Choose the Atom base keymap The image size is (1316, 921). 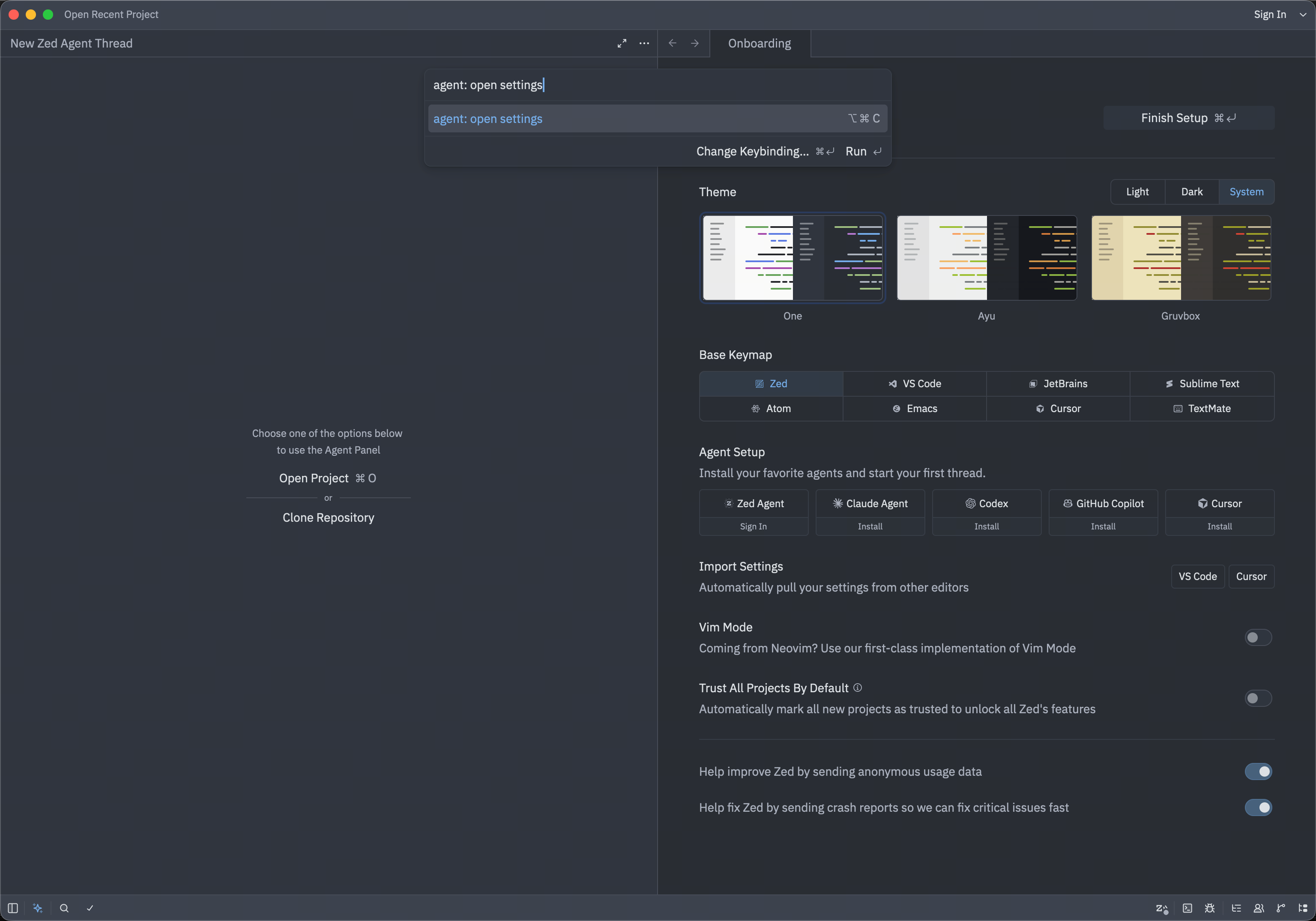[x=771, y=409]
